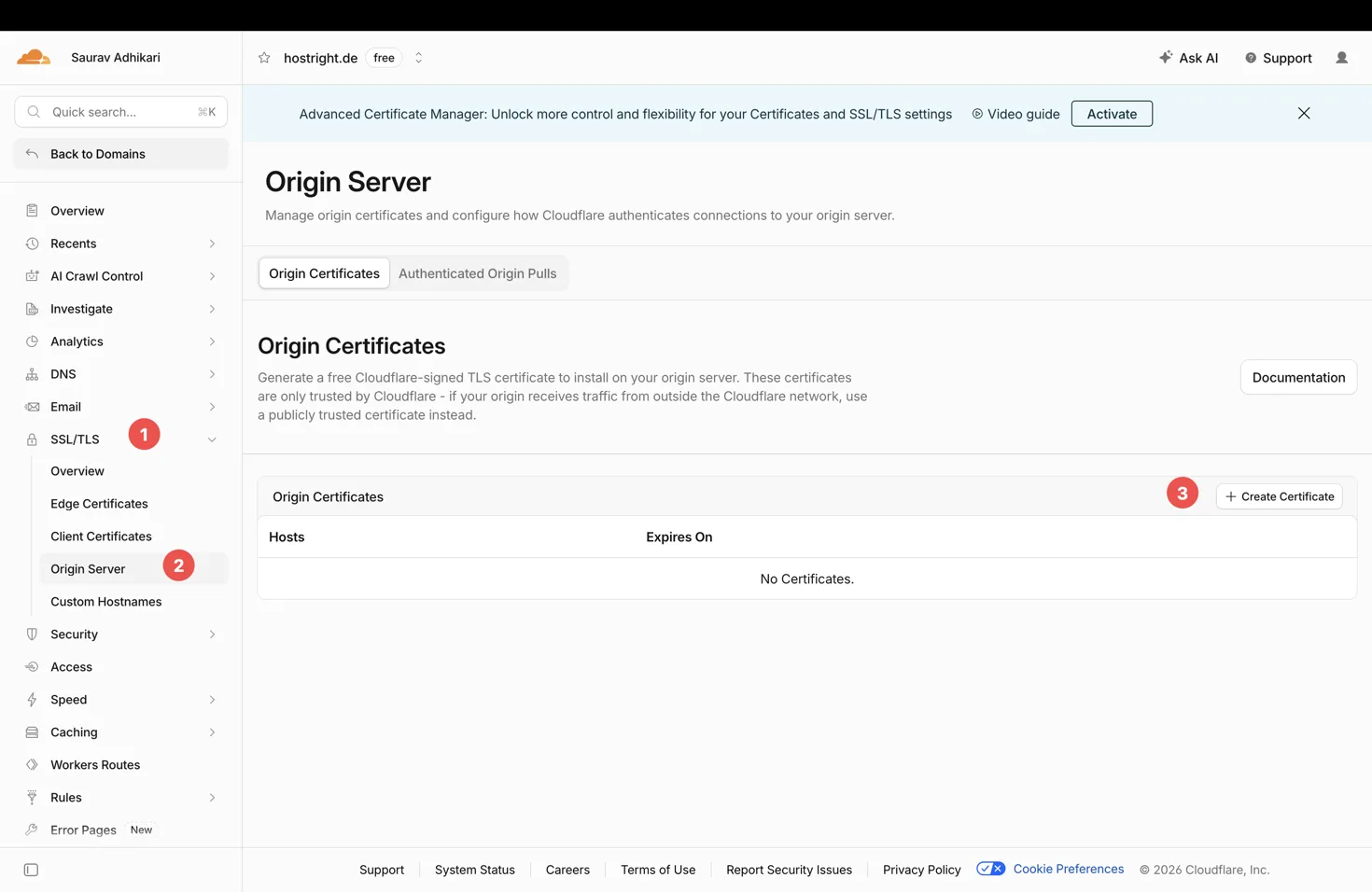The height and width of the screenshot is (892, 1372).
Task: Open System Status footer link
Action: 475,870
